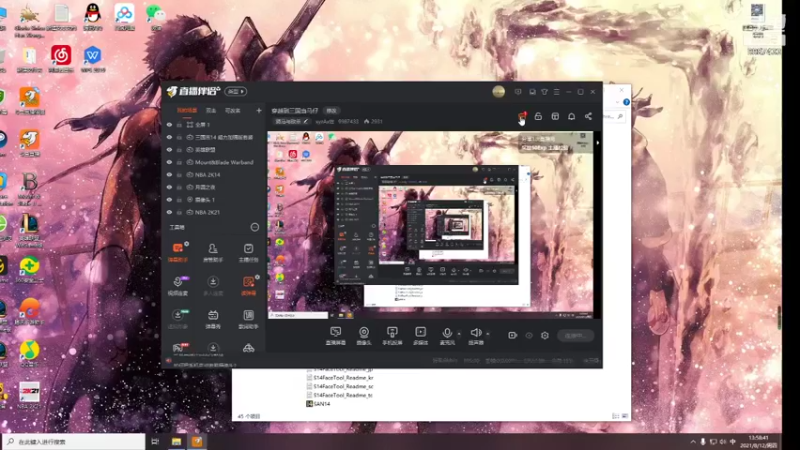800x450 pixels.
Task: Click the stream status button beside the gear
Action: pyautogui.click(x=575, y=336)
